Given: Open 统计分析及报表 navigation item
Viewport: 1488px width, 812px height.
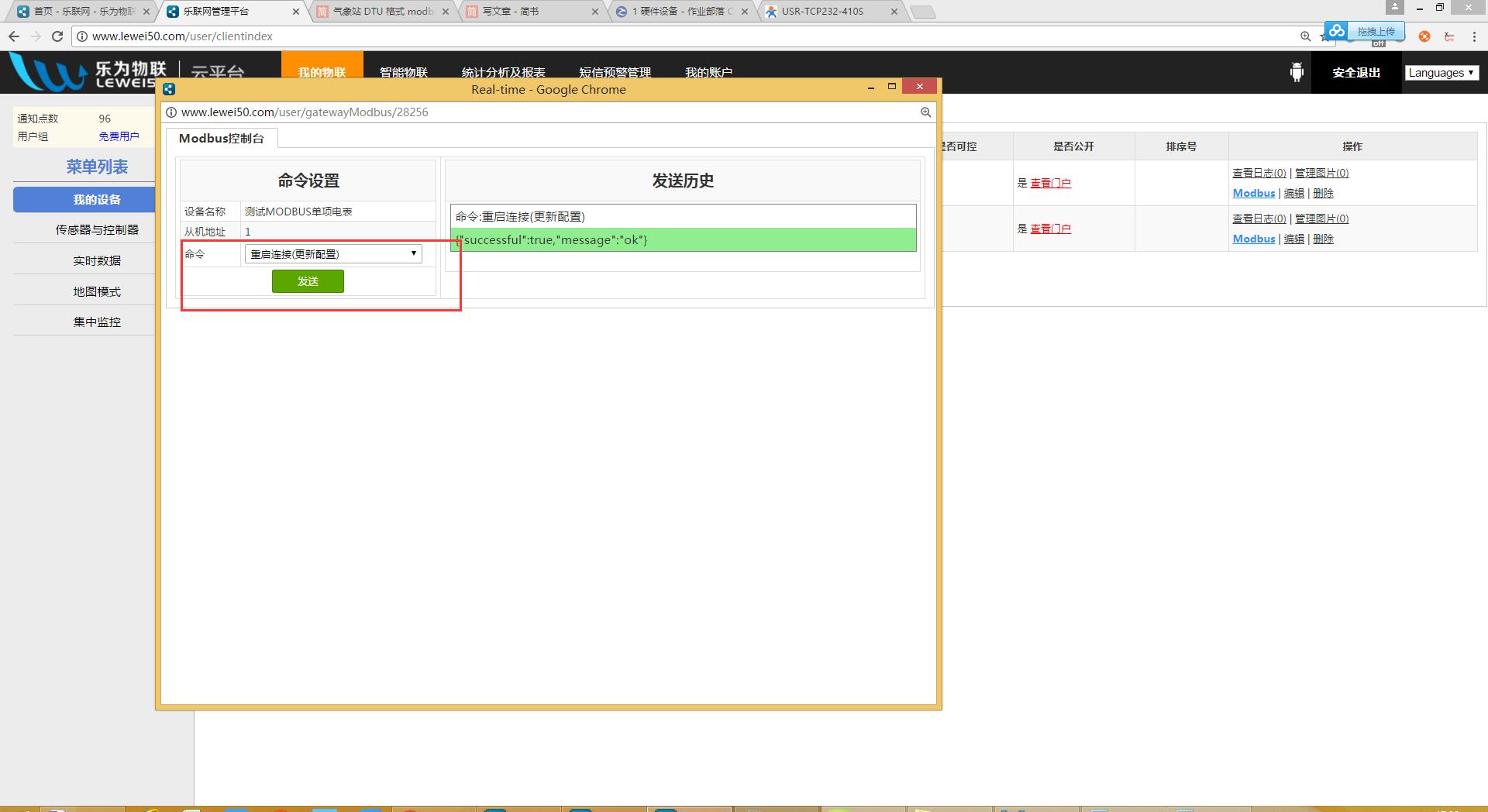Looking at the screenshot, I should [503, 73].
